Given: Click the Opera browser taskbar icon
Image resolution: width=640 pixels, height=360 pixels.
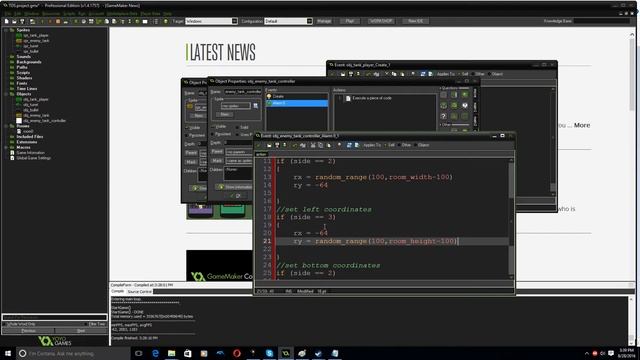Looking at the screenshot, I should 237,353.
